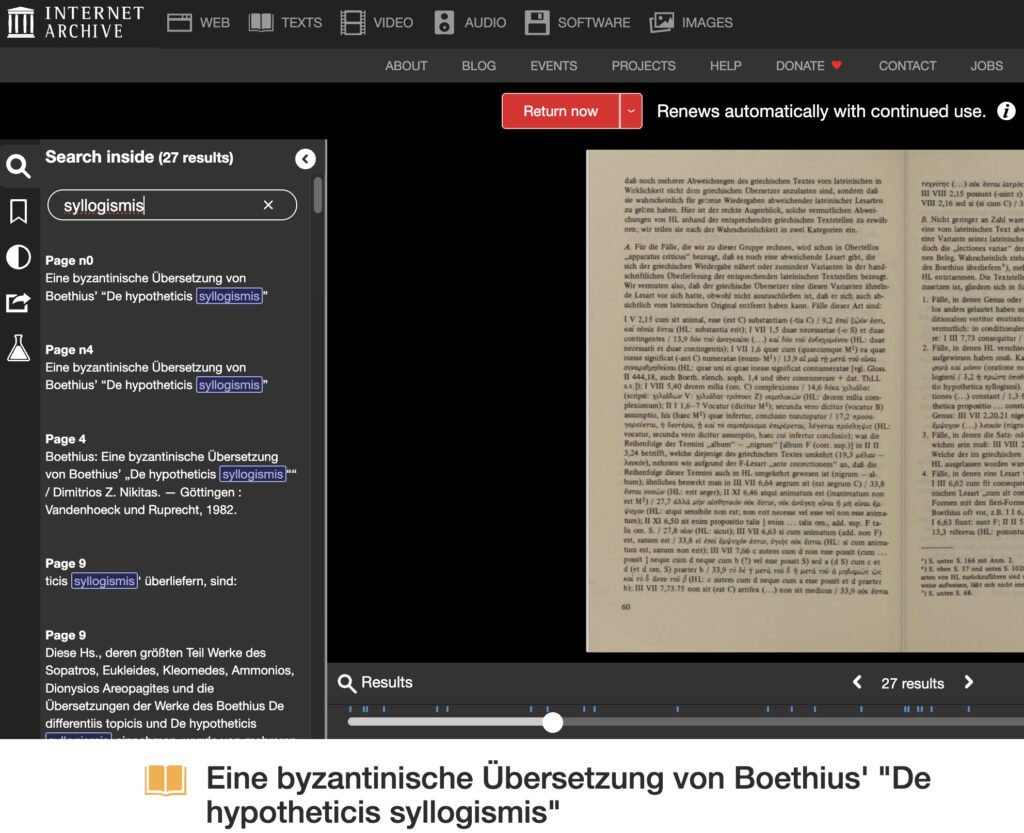
Task: Open the bookmarks sidebar icon
Action: [x=18, y=212]
